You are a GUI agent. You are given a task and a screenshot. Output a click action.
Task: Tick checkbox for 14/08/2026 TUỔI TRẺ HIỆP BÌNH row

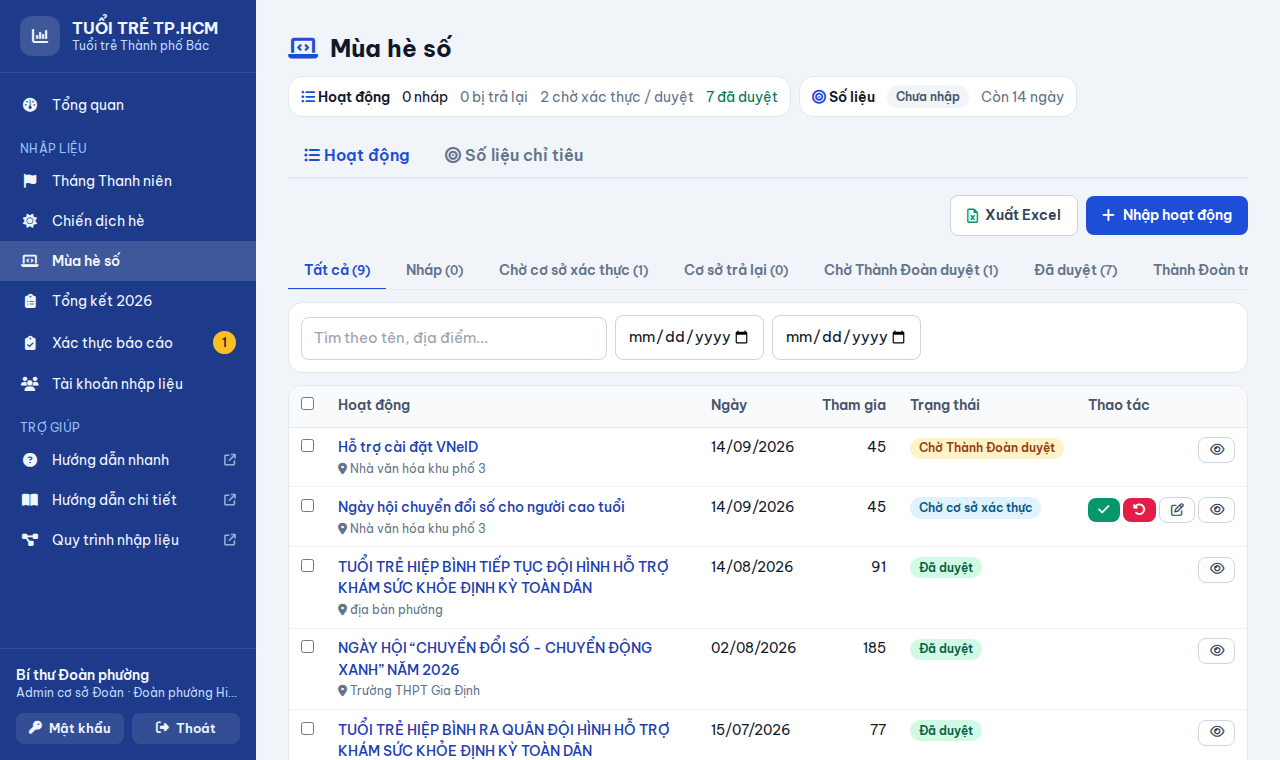308,565
